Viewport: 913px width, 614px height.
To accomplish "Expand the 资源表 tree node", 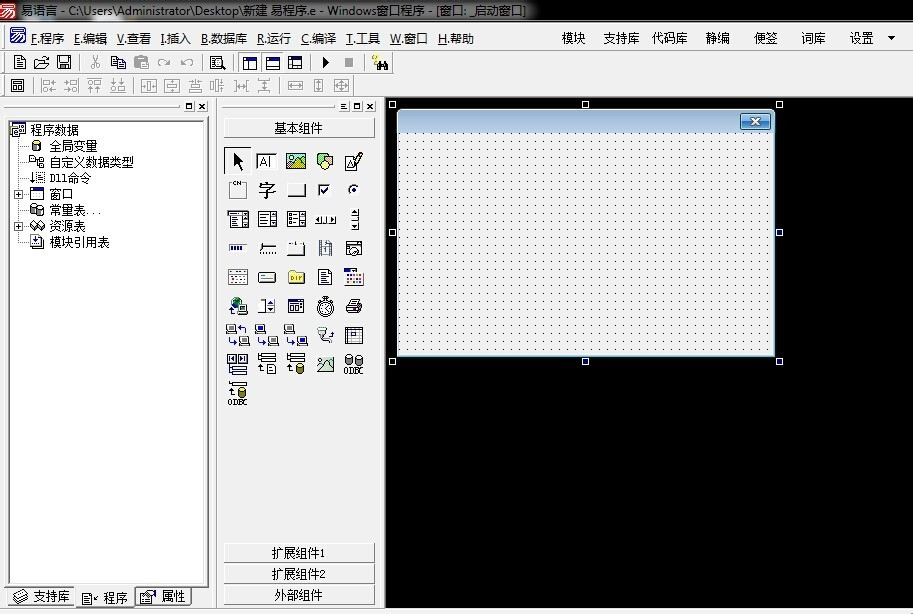I will tap(19, 226).
